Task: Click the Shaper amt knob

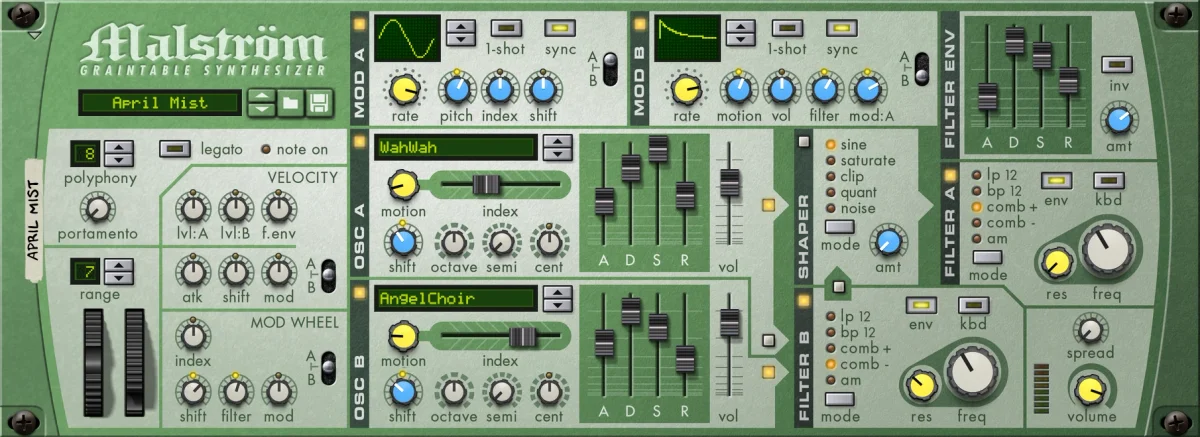Action: (886, 241)
